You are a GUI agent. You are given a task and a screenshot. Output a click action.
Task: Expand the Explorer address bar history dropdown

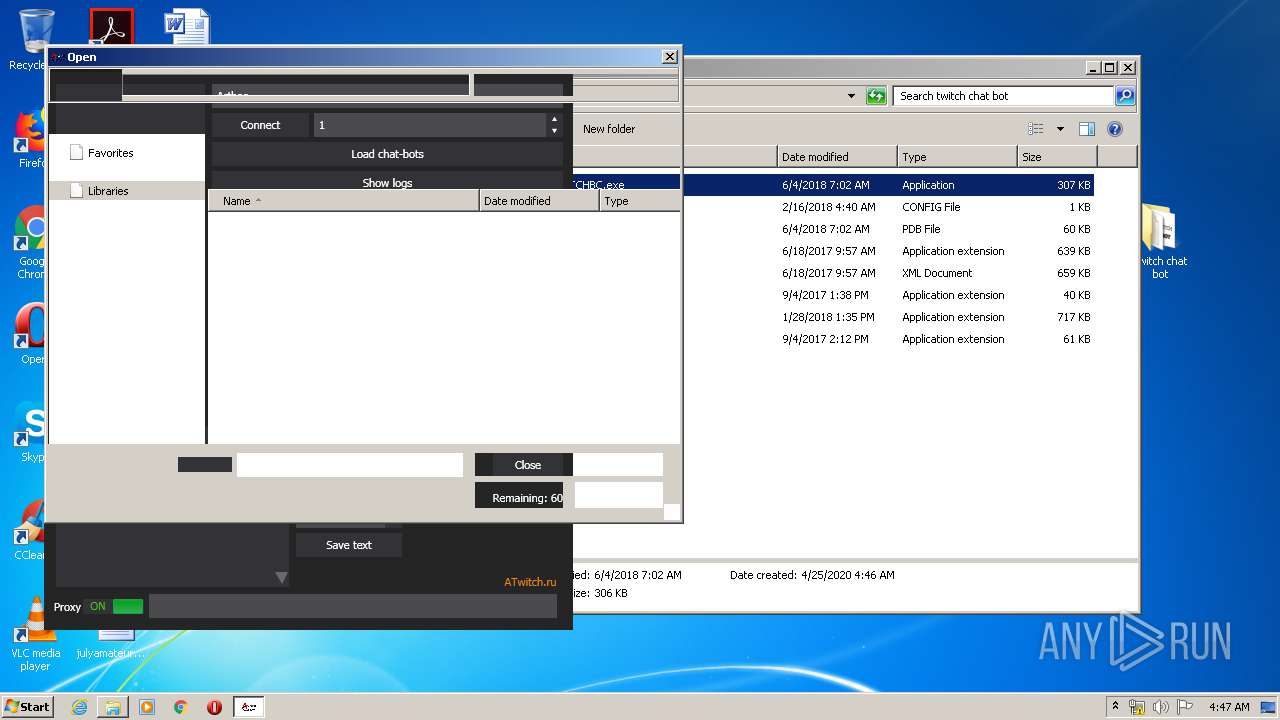[x=851, y=96]
